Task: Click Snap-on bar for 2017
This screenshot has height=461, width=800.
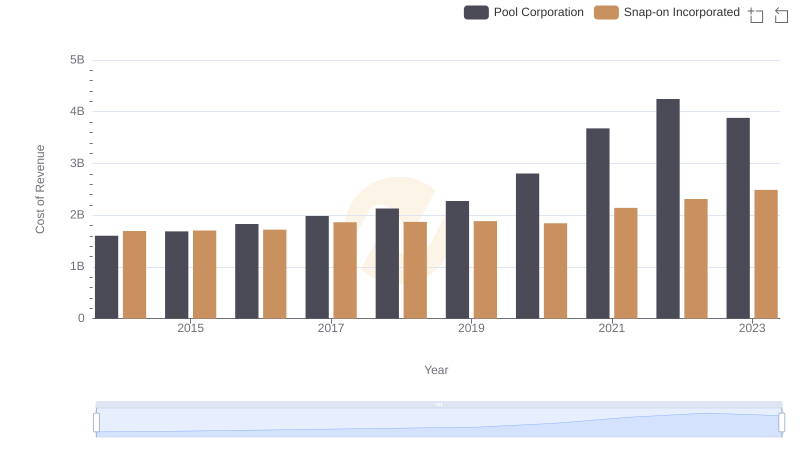Action: point(345,270)
